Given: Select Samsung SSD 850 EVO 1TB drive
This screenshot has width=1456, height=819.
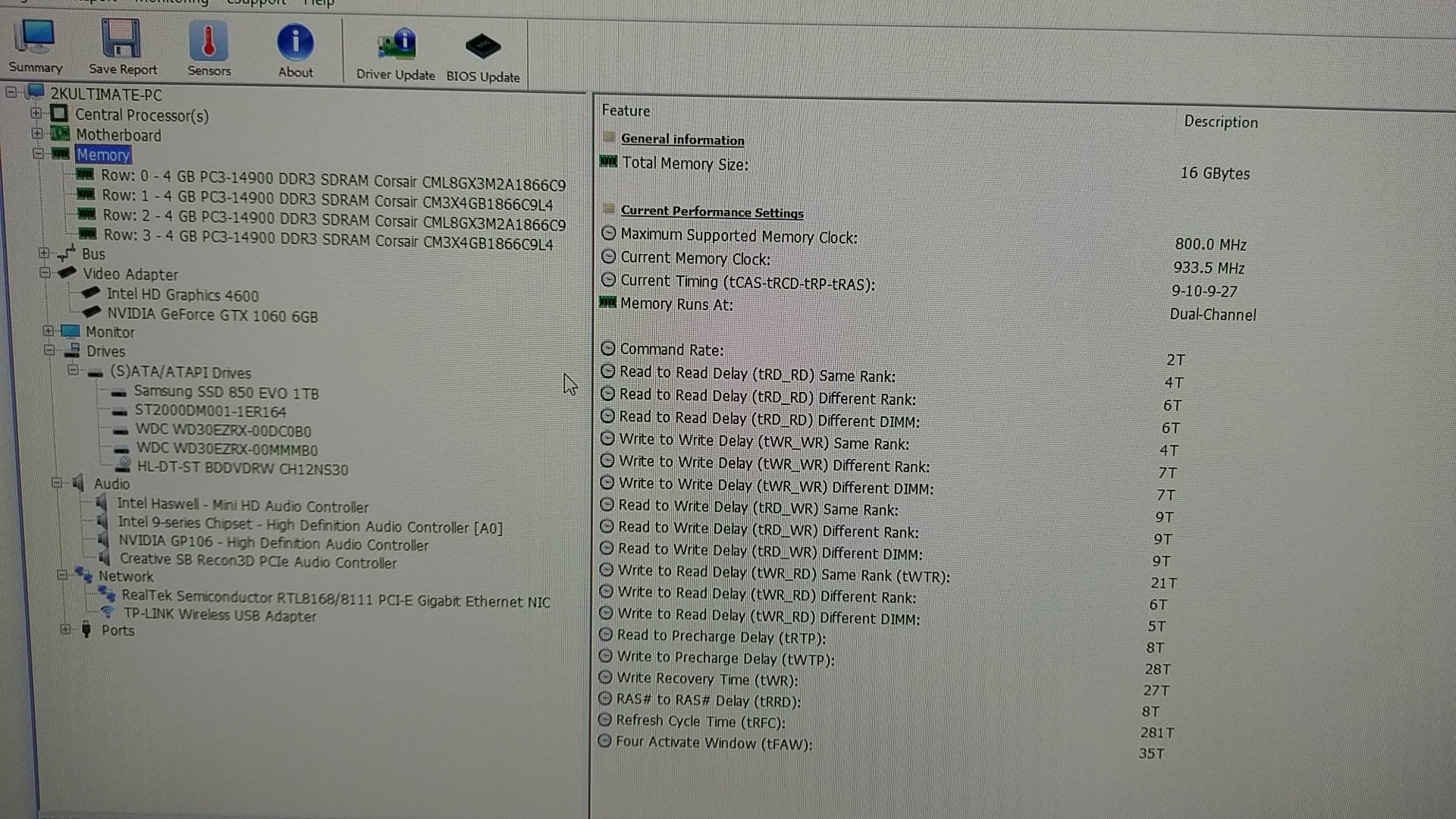Looking at the screenshot, I should click(226, 393).
